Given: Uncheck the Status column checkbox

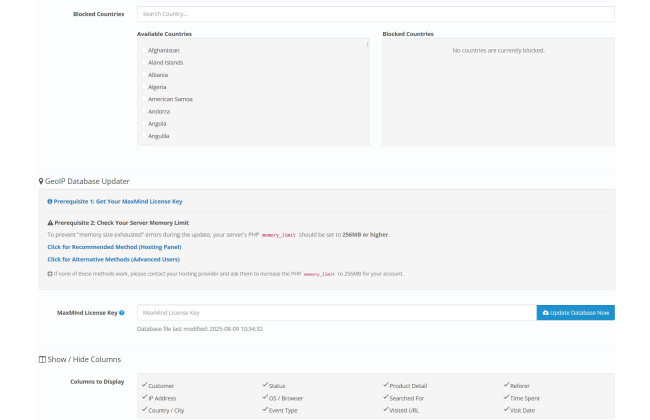Looking at the screenshot, I should pos(265,385).
